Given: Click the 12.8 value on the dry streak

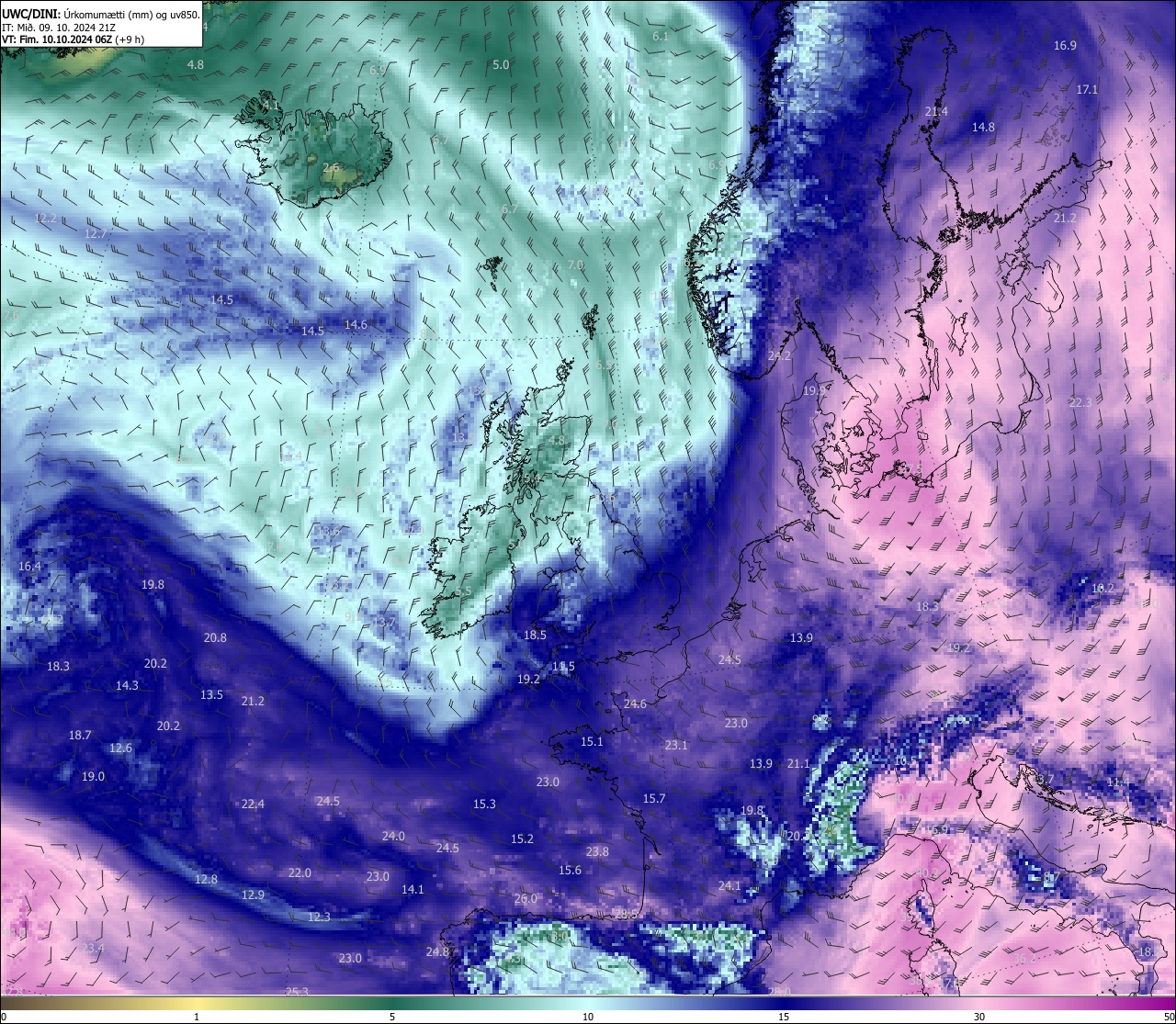Looking at the screenshot, I should point(206,879).
